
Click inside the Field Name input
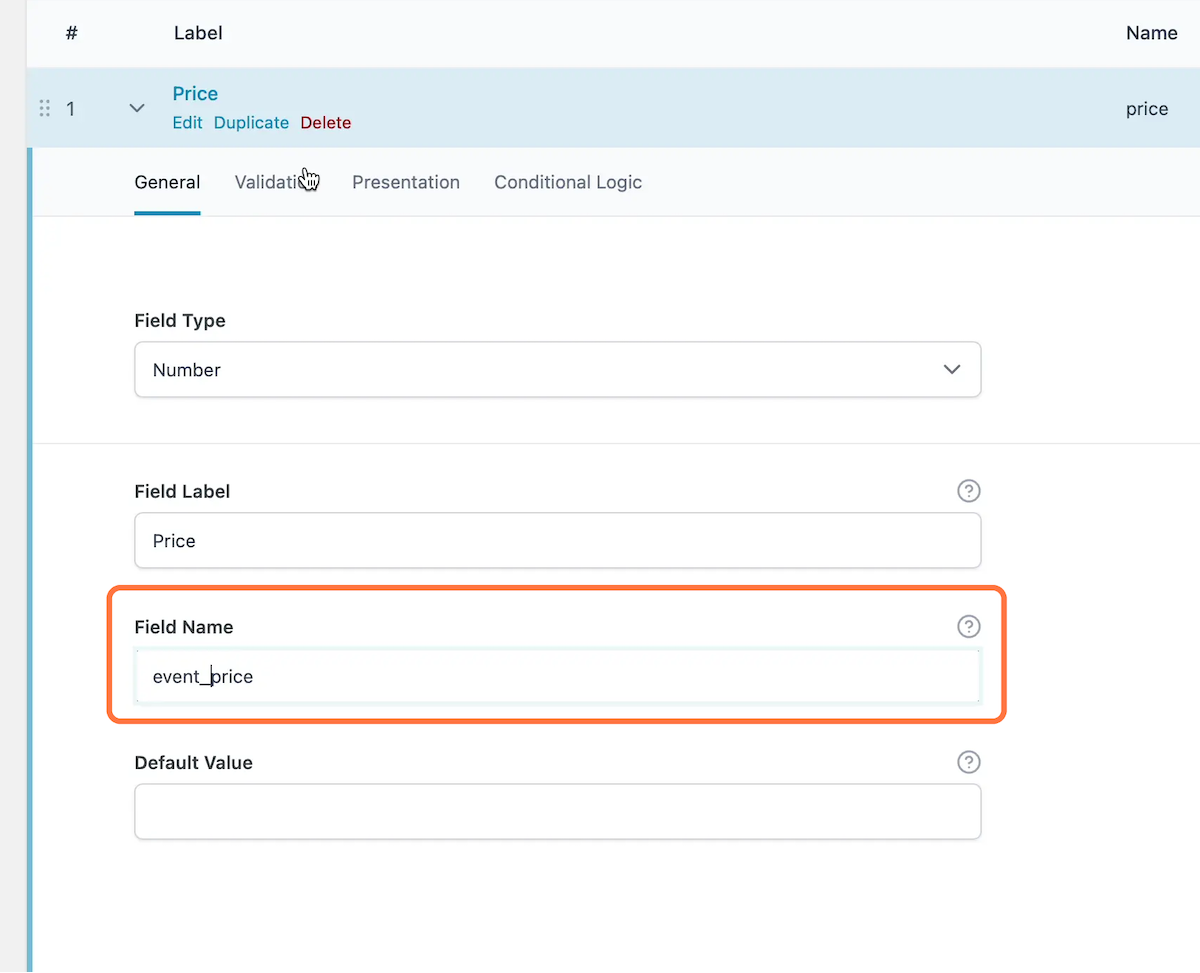557,676
